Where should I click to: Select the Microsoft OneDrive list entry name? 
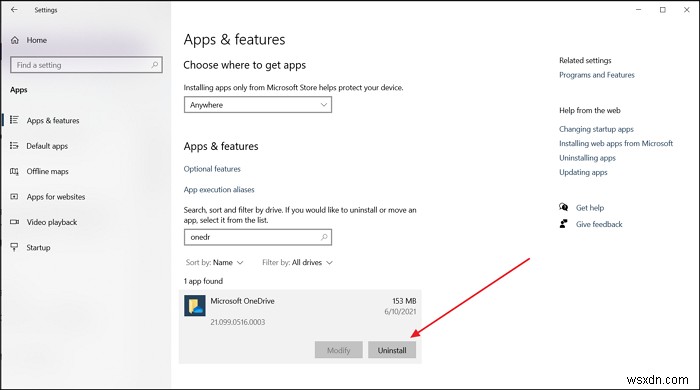pyautogui.click(x=242, y=301)
